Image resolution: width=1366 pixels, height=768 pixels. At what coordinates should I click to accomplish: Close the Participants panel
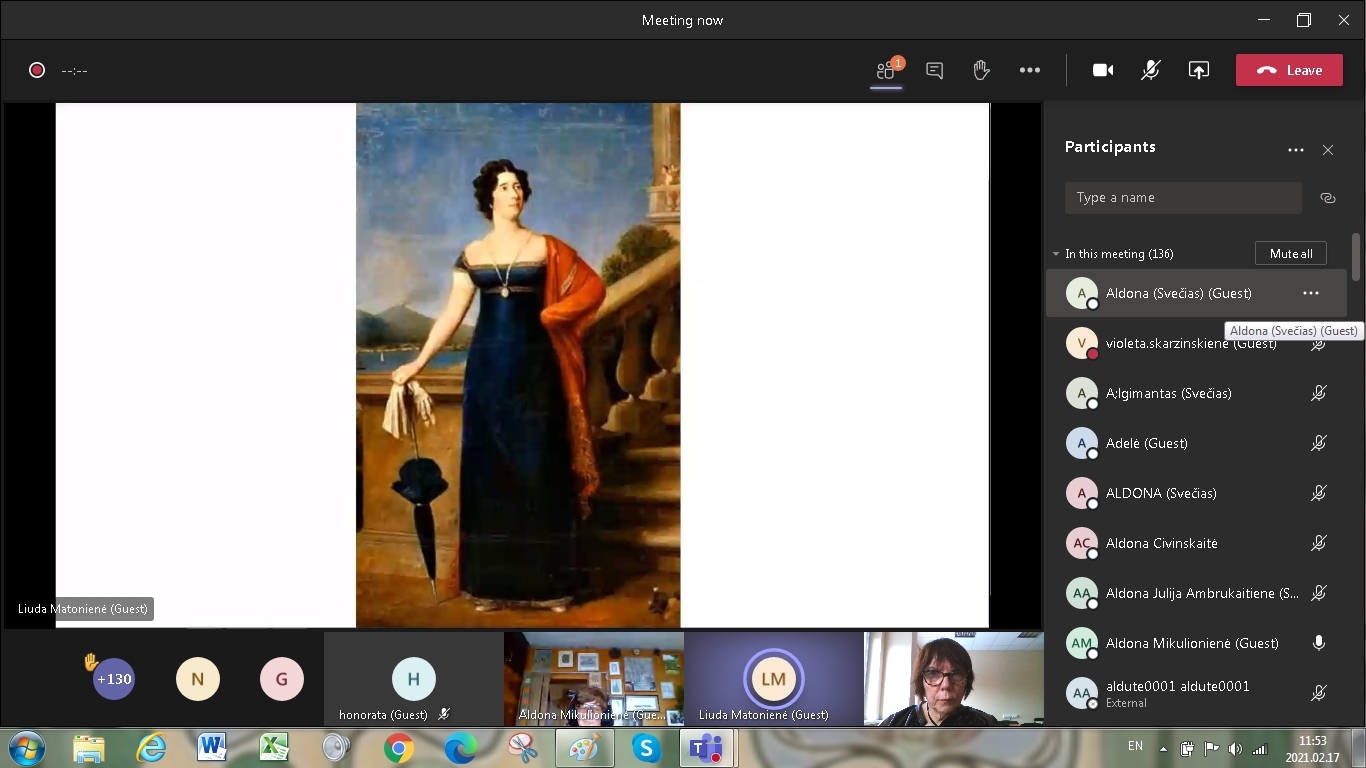(1327, 150)
